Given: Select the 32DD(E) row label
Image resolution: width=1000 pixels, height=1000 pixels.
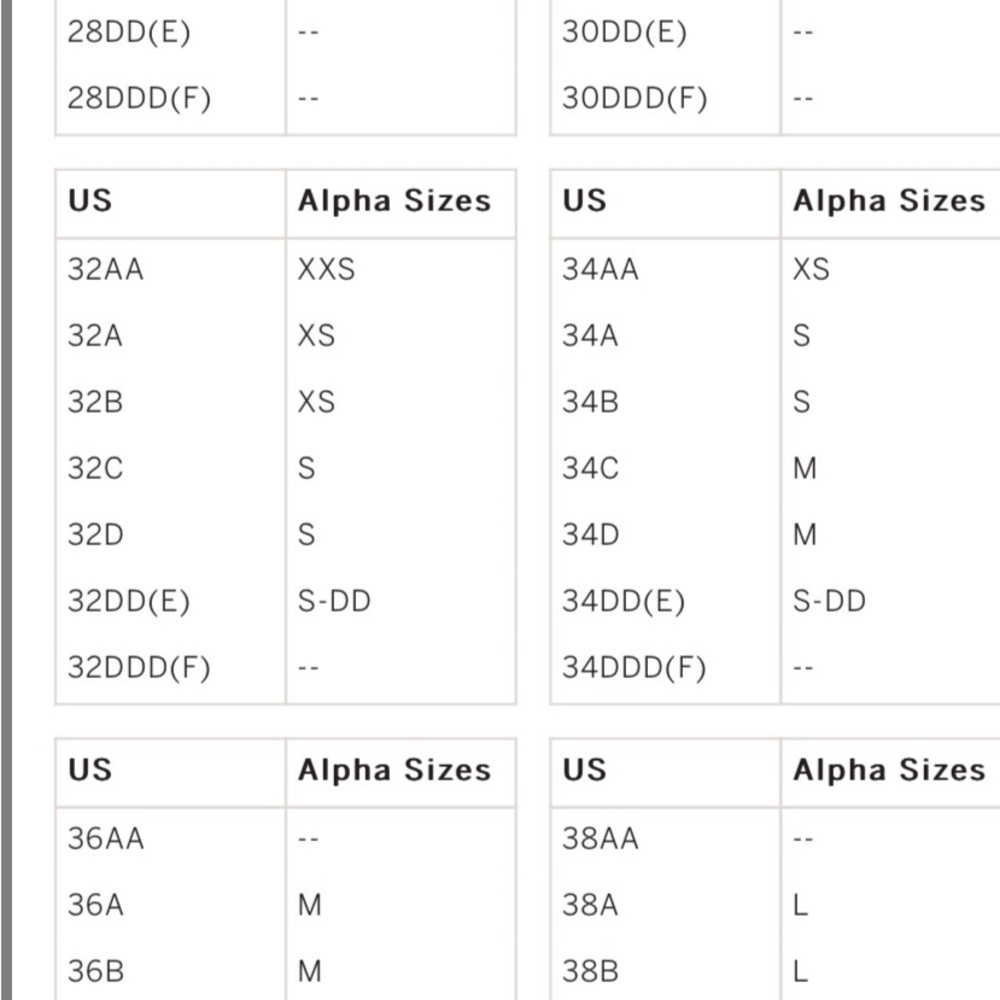Looking at the screenshot, I should point(129,601).
